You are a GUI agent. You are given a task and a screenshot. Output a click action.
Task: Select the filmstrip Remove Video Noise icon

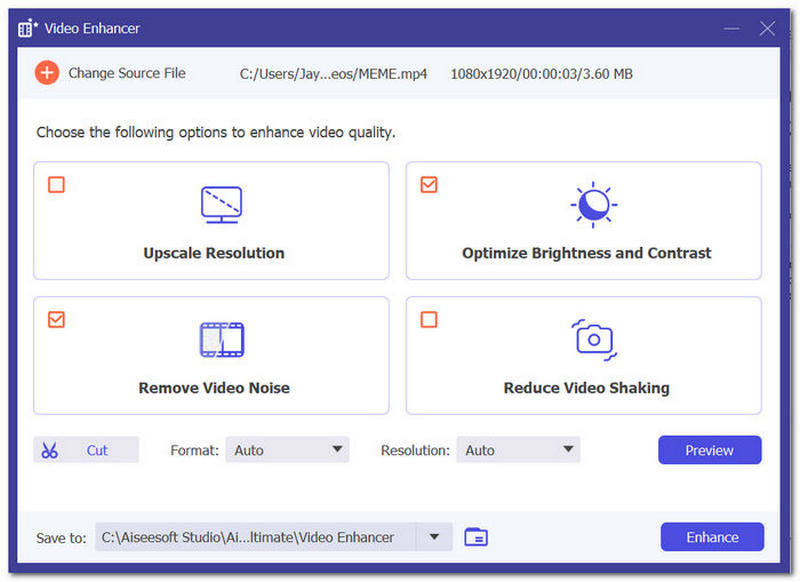click(221, 339)
